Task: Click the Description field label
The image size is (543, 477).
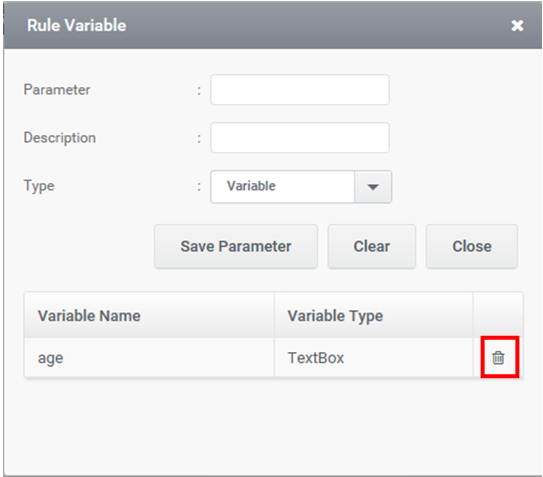Action: [x=60, y=138]
